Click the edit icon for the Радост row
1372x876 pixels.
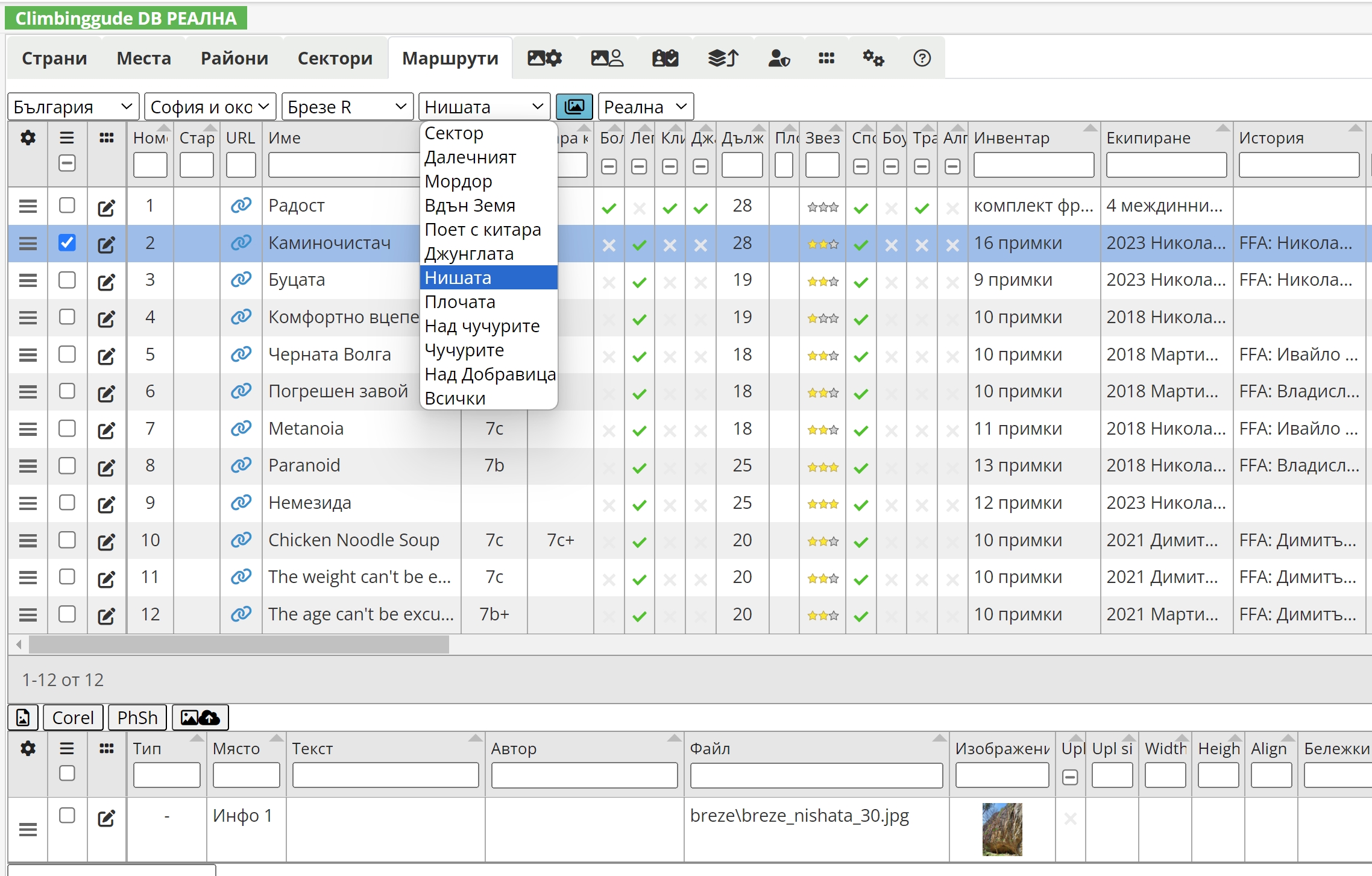106,207
